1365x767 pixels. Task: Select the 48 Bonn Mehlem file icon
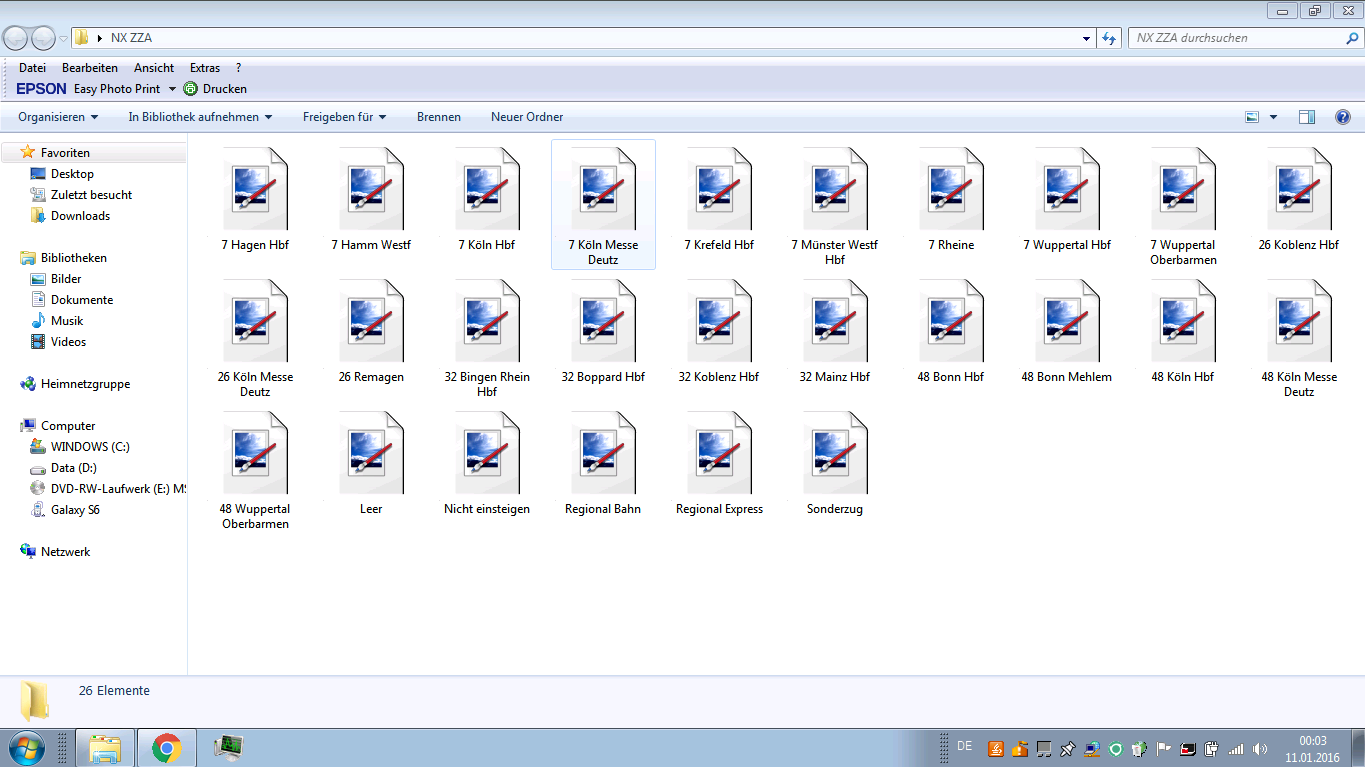[x=1067, y=321]
